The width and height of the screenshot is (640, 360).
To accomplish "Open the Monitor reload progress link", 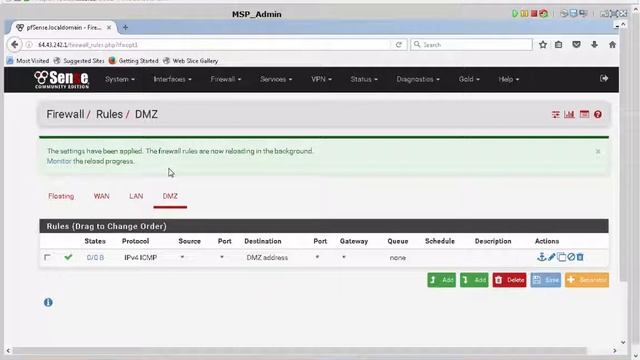I will coord(59,161).
